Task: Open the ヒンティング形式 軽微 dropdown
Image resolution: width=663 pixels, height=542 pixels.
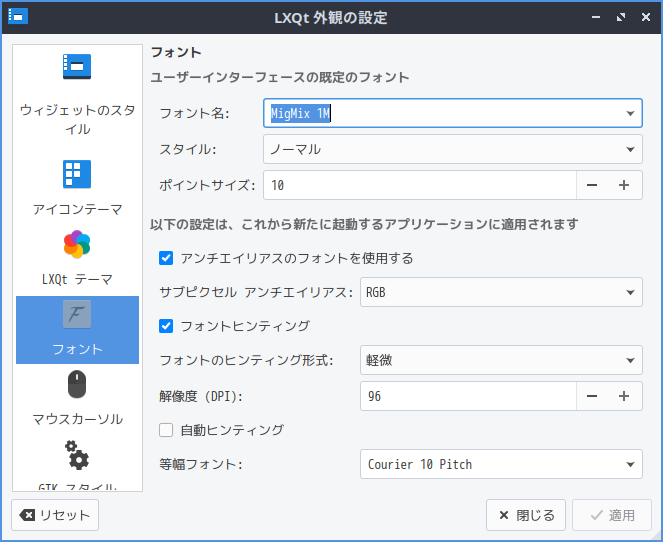Action: tap(501, 360)
